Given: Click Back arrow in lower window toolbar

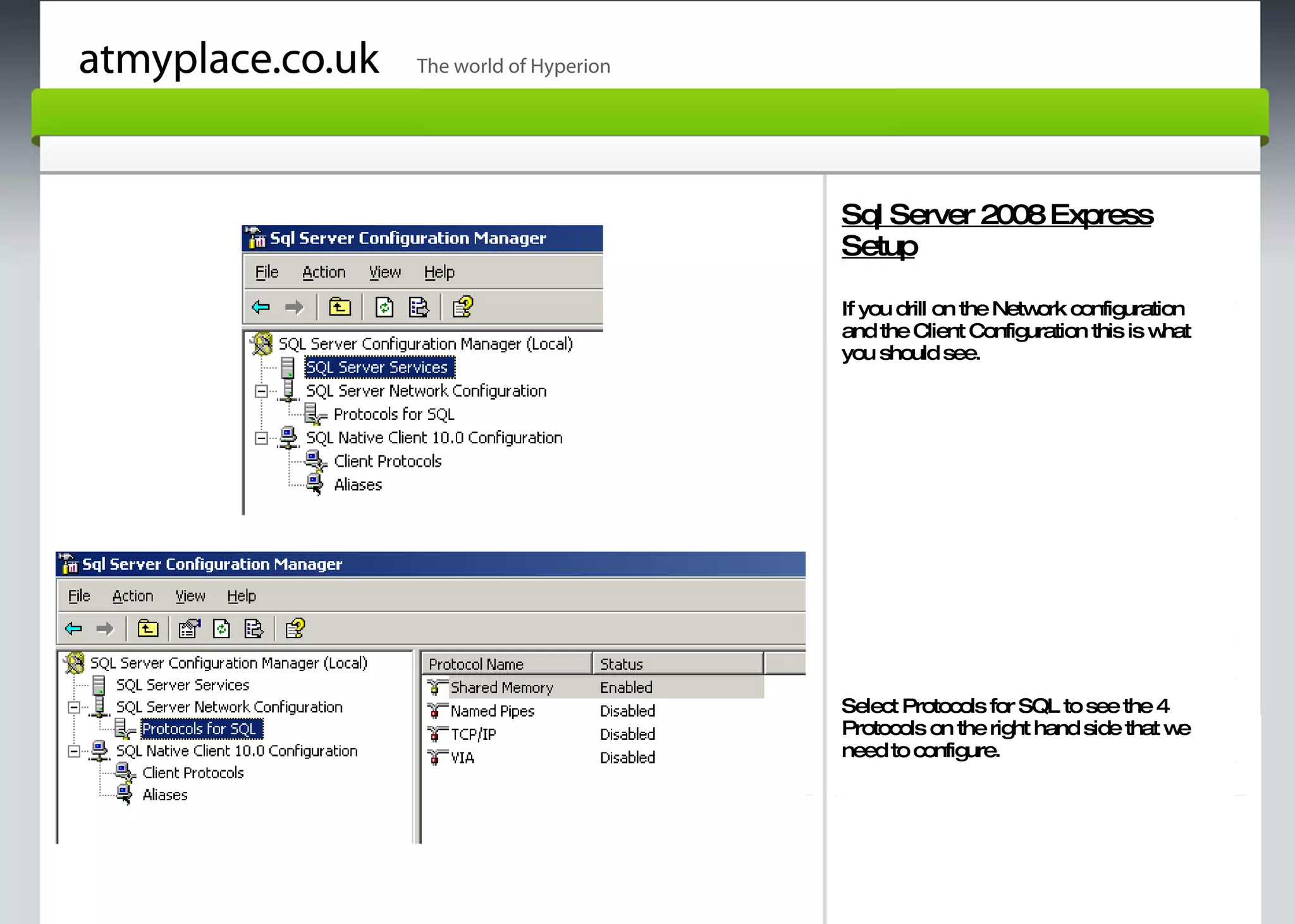Looking at the screenshot, I should point(73,629).
